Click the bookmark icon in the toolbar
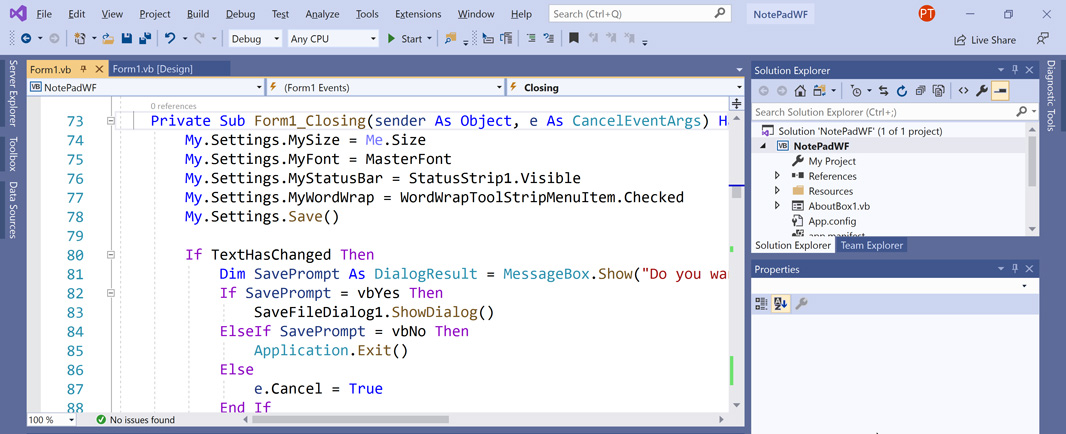This screenshot has width=1066, height=434. (573, 39)
